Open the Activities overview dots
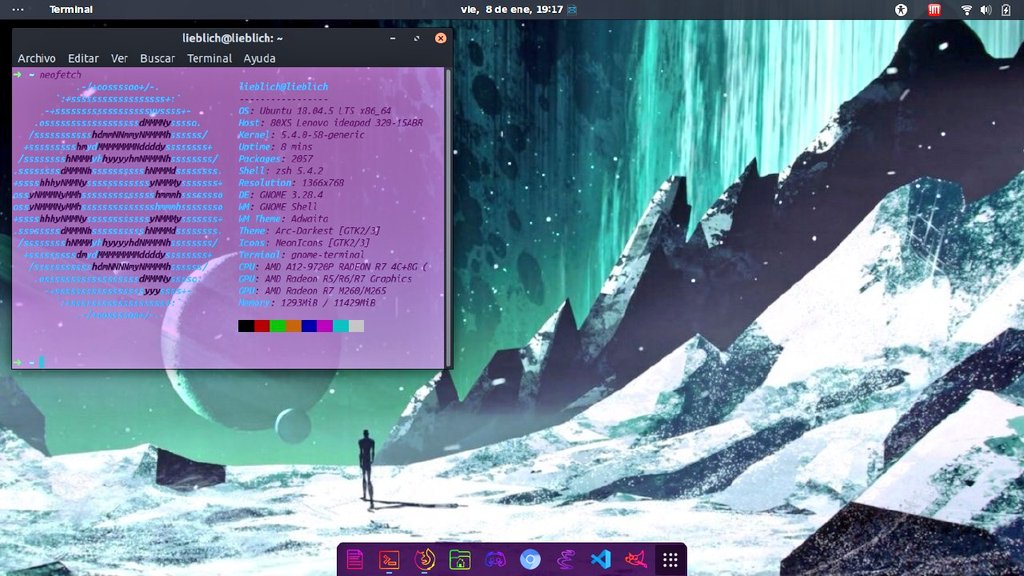 (x=18, y=10)
